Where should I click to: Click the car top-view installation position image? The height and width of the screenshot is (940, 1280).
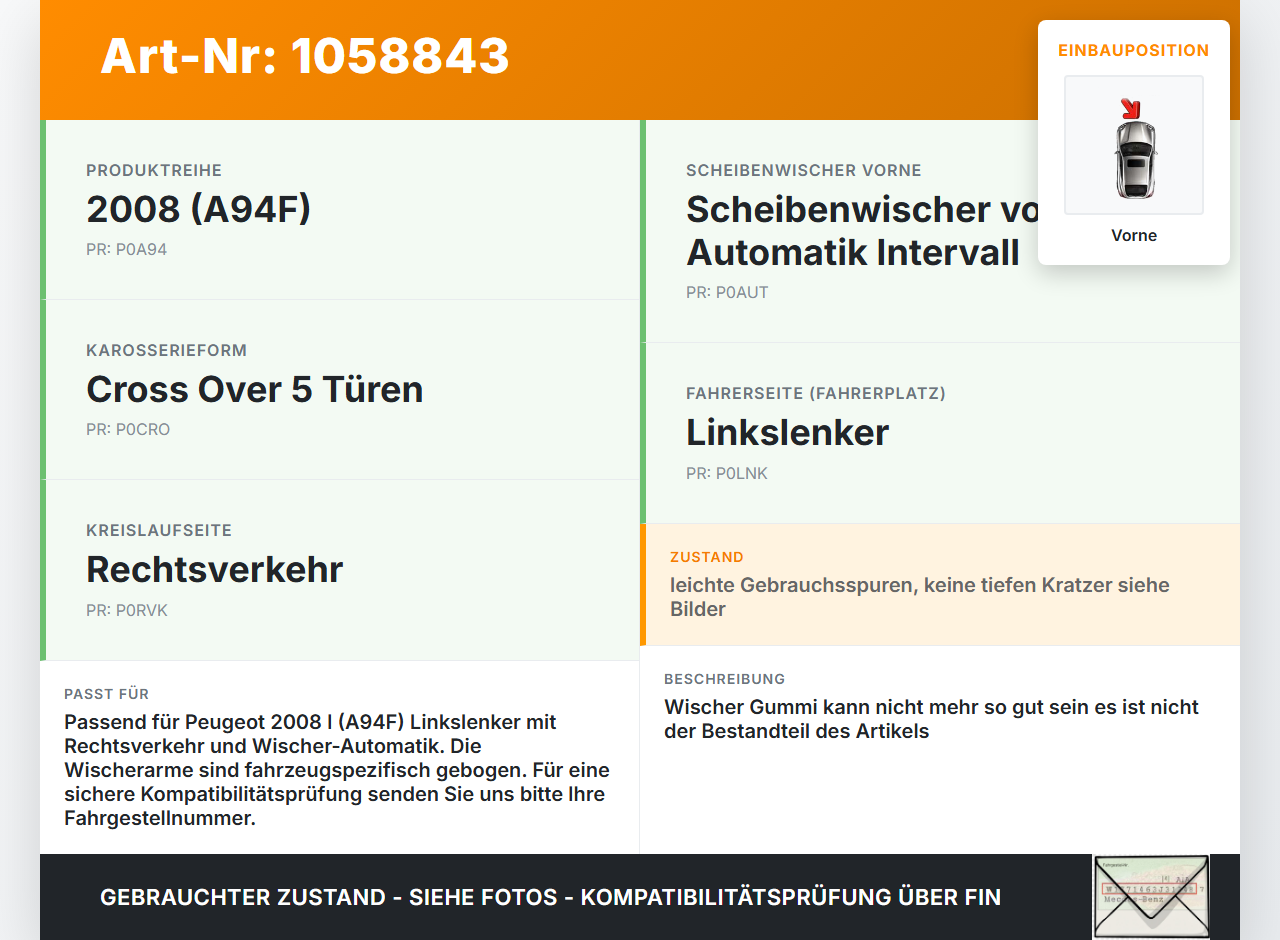click(x=1134, y=145)
